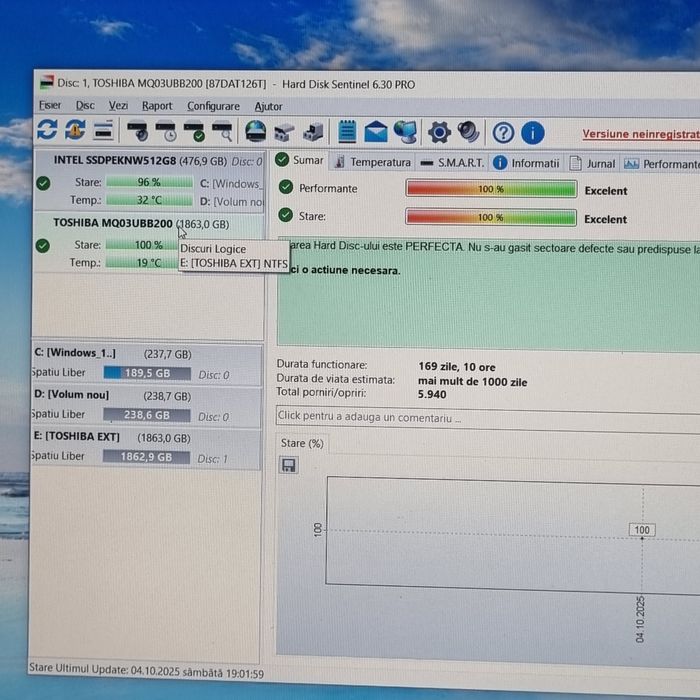Switch to the Temperatura tab

[x=373, y=162]
